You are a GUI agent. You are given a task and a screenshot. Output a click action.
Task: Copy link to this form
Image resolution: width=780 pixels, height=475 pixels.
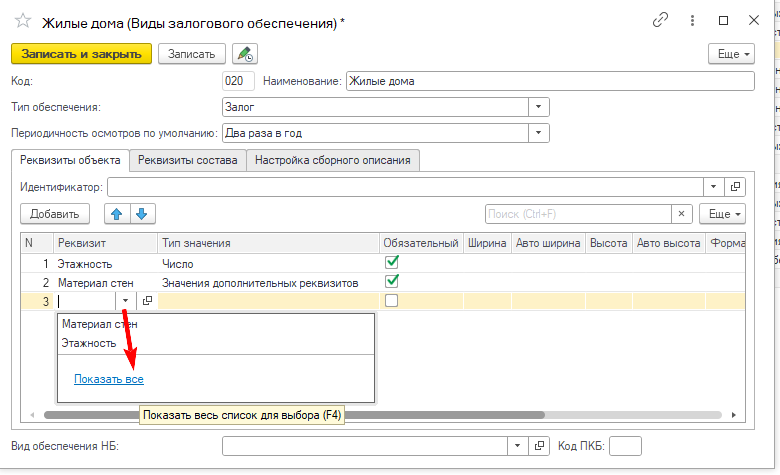click(x=660, y=20)
